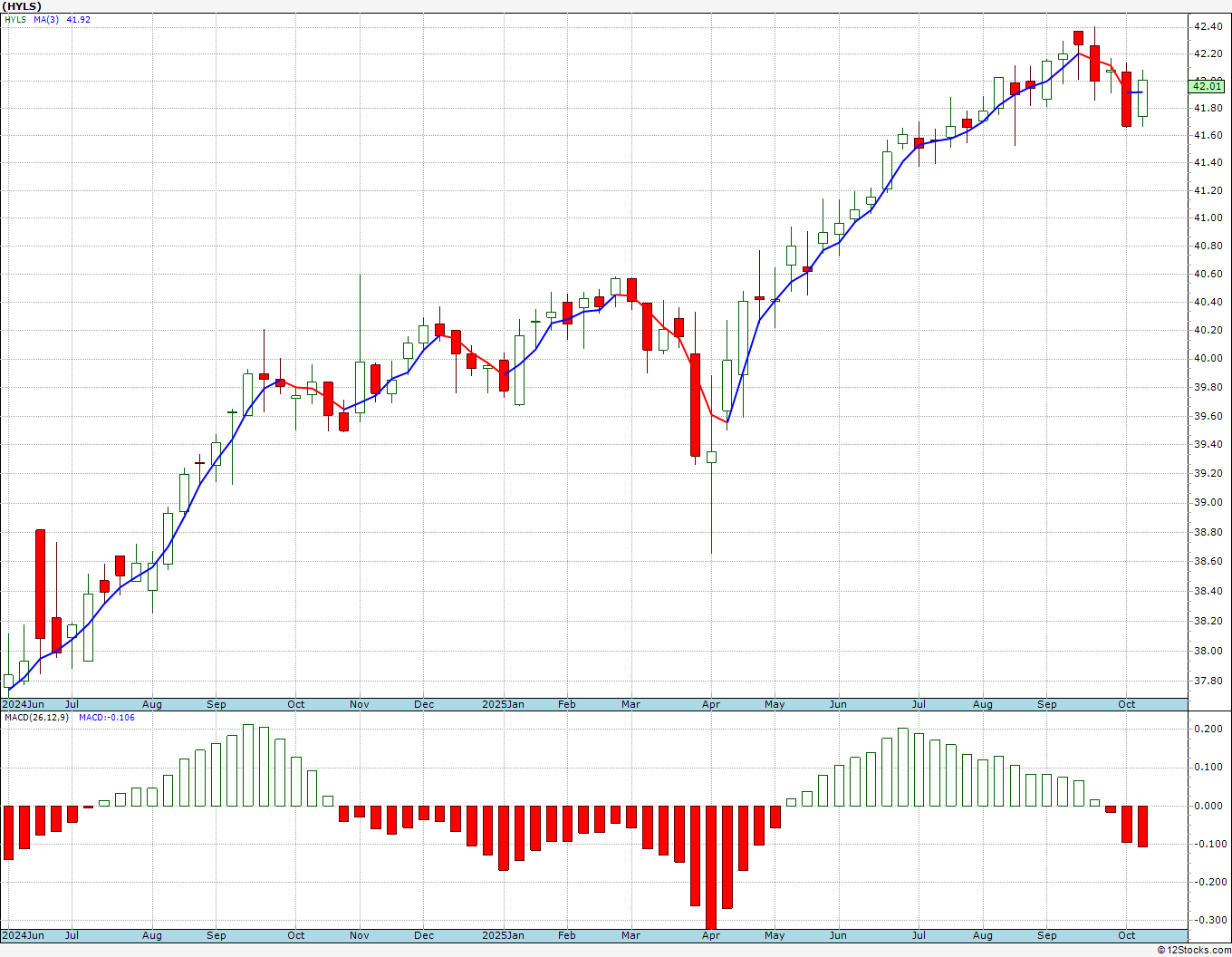1232x957 pixels.
Task: Click the 38.40 price axis label
Action: tap(1208, 591)
